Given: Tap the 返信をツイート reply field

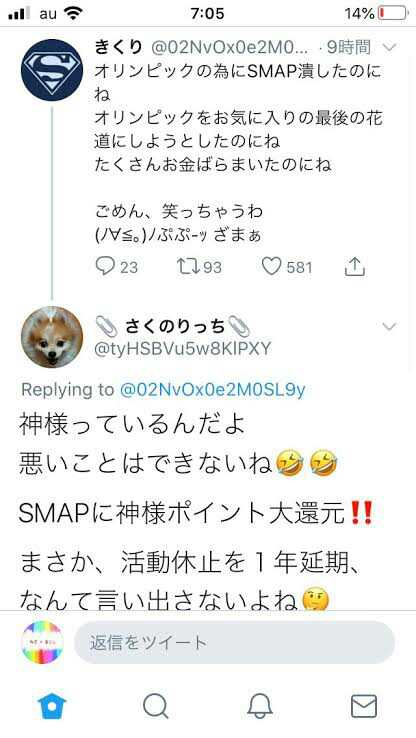Looking at the screenshot, I should 234,642.
